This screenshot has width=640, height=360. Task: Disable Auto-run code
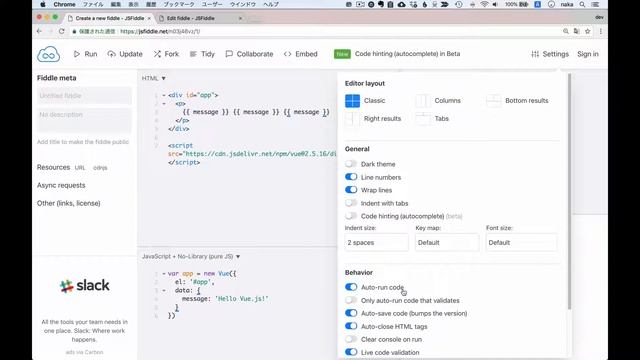(351, 287)
